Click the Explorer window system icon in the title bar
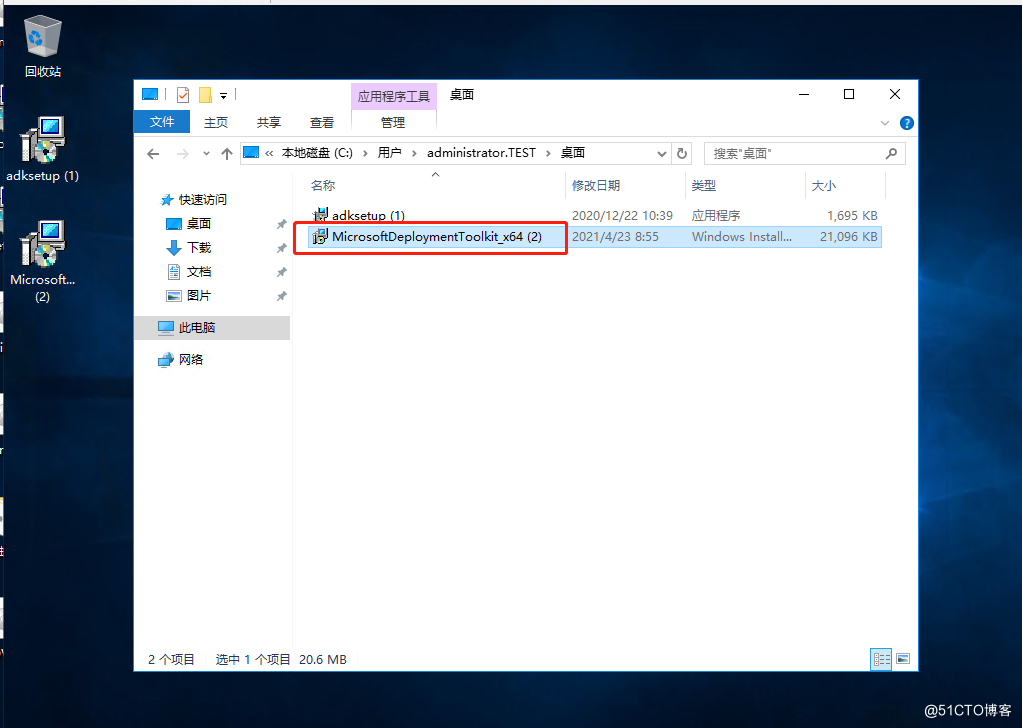Viewport: 1022px width, 728px height. pyautogui.click(x=150, y=95)
